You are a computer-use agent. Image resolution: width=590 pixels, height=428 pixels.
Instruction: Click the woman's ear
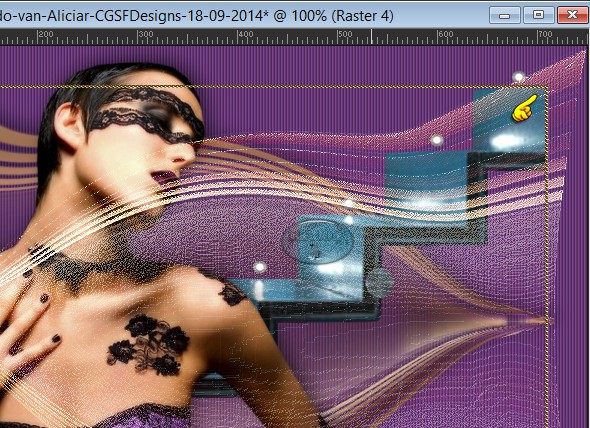(70, 122)
